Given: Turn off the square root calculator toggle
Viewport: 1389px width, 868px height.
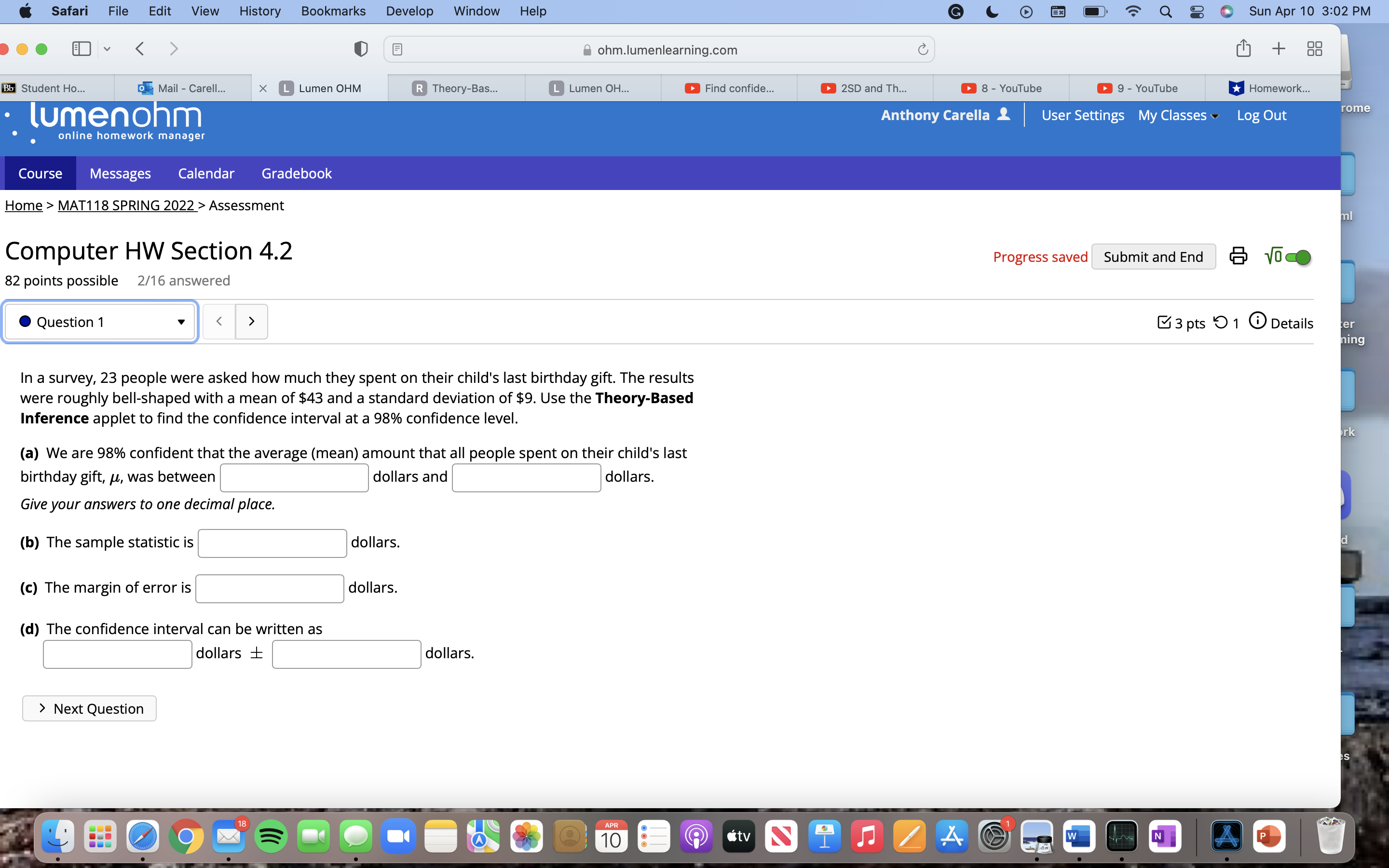Looking at the screenshot, I should (x=1298, y=257).
